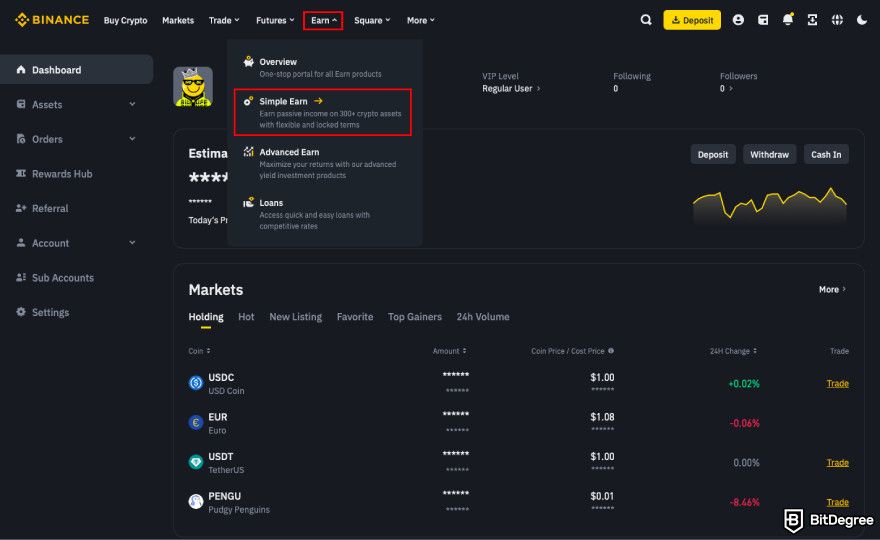Click the Loans hand icon
Image resolution: width=880 pixels, height=540 pixels.
coord(249,203)
